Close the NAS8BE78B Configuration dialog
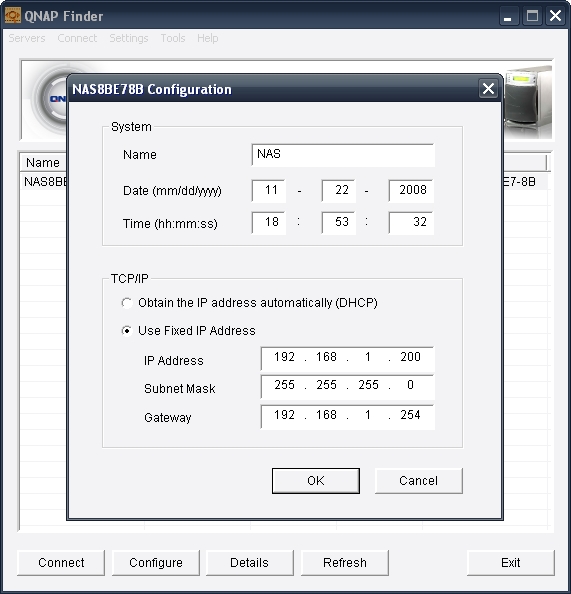The image size is (571, 594). click(488, 89)
